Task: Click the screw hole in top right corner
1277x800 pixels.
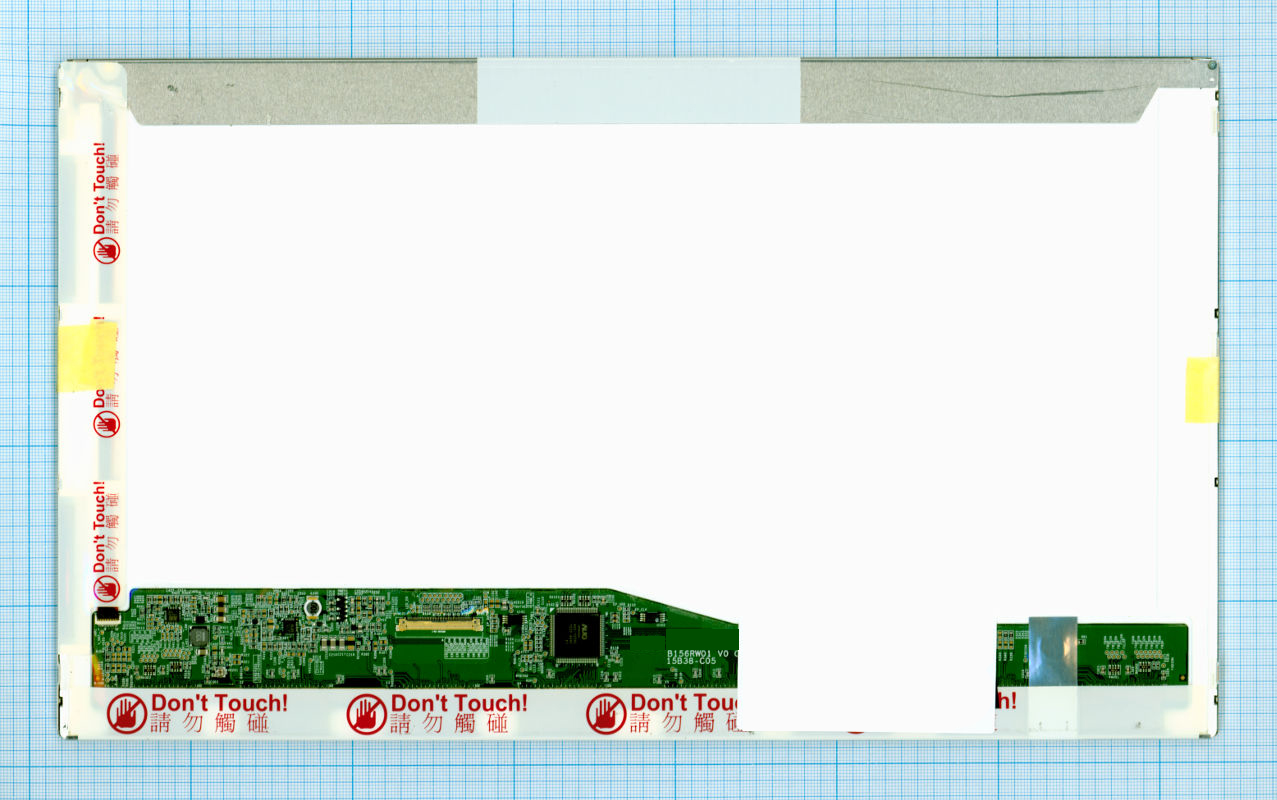Action: click(x=1212, y=66)
